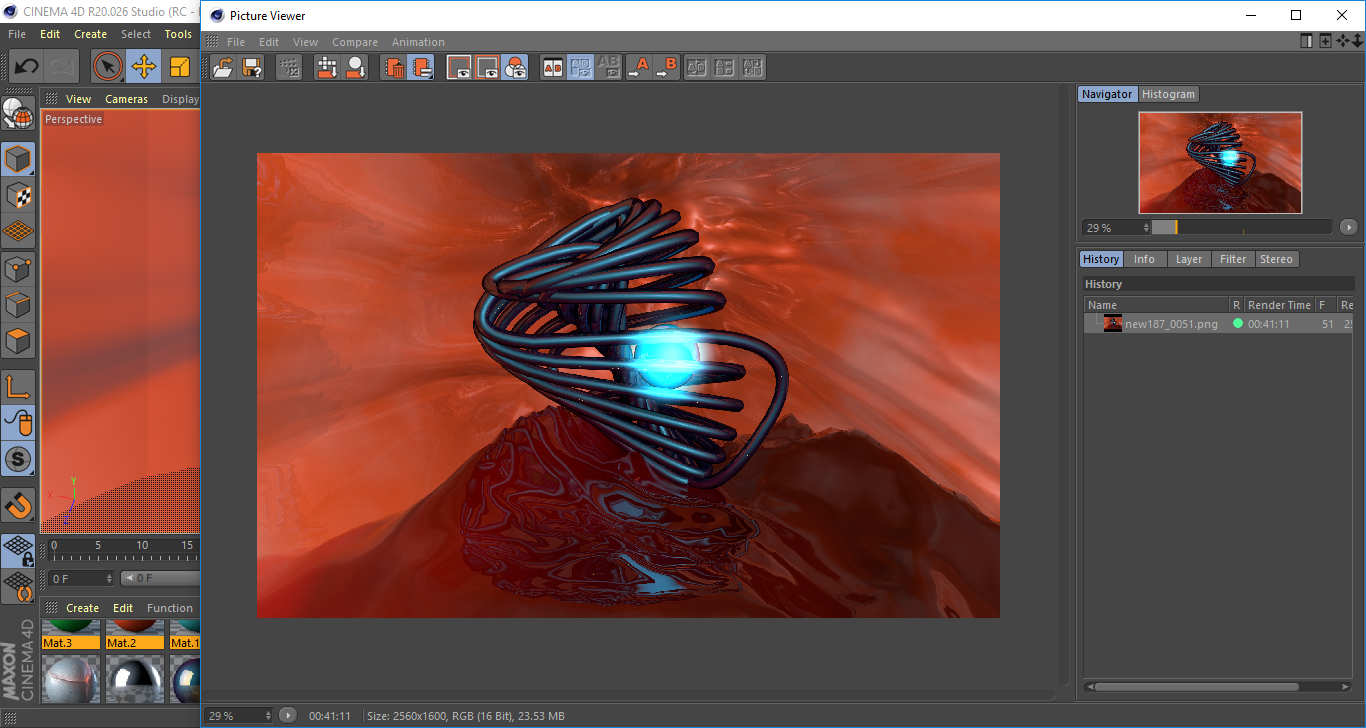Enable Model mode cube icon
This screenshot has width=1366, height=728.
[x=18, y=159]
